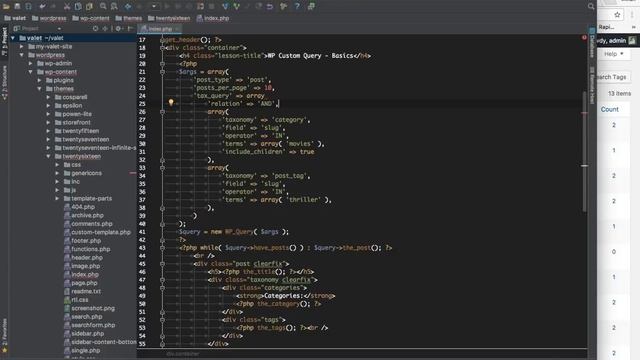Toggle code fold marker on line 18
The image size is (640, 360).
(162, 48)
